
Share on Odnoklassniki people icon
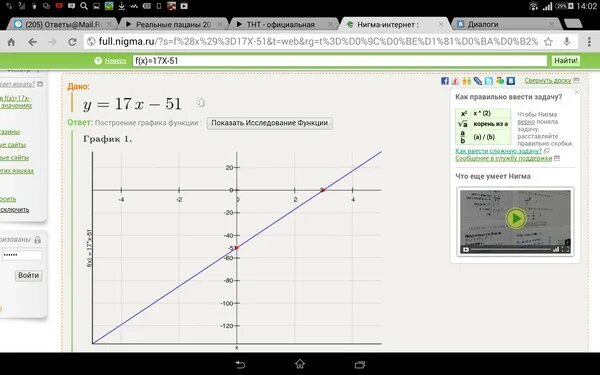coord(466,81)
